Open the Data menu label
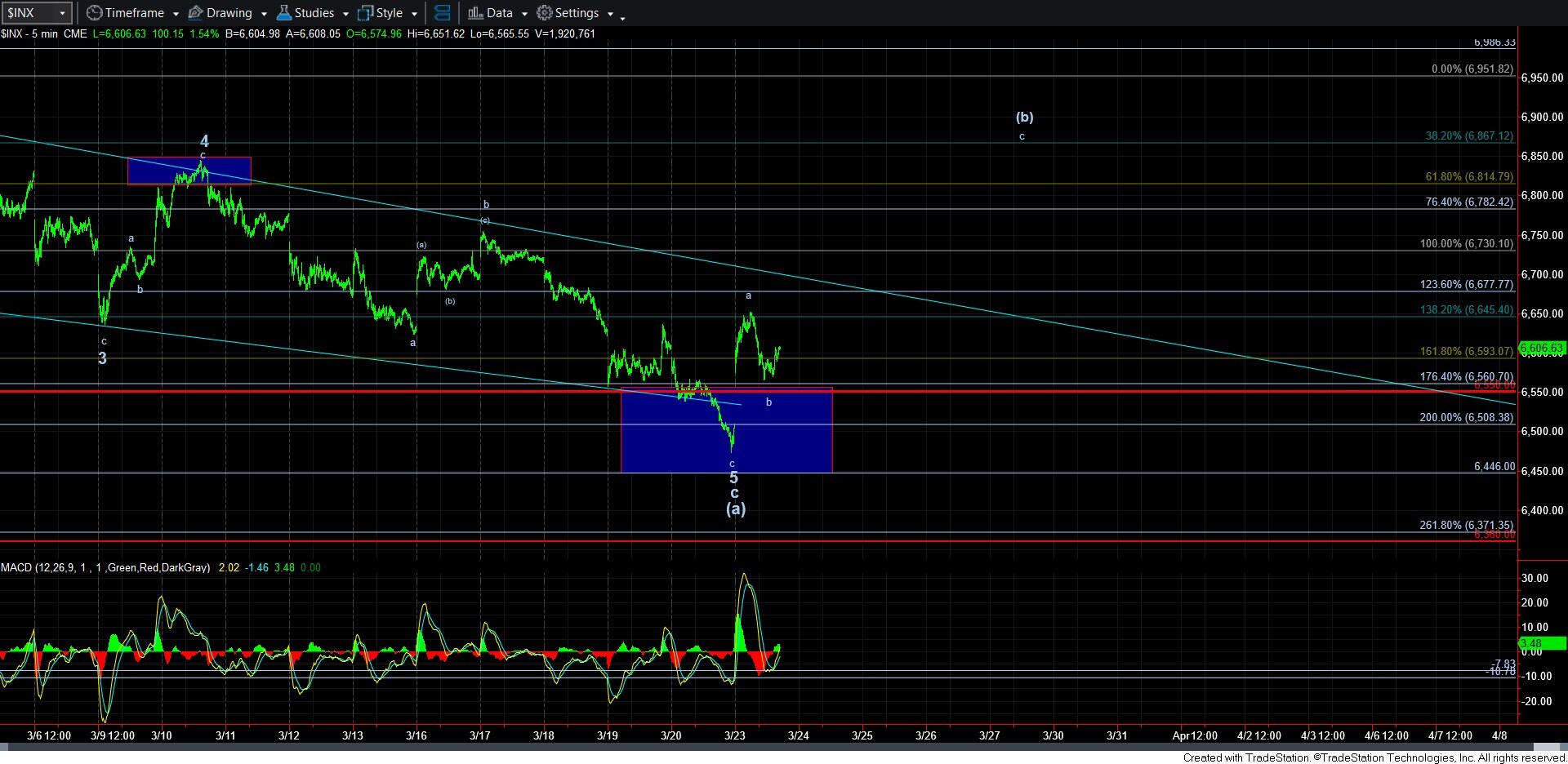This screenshot has height=764, width=1568. (x=500, y=13)
